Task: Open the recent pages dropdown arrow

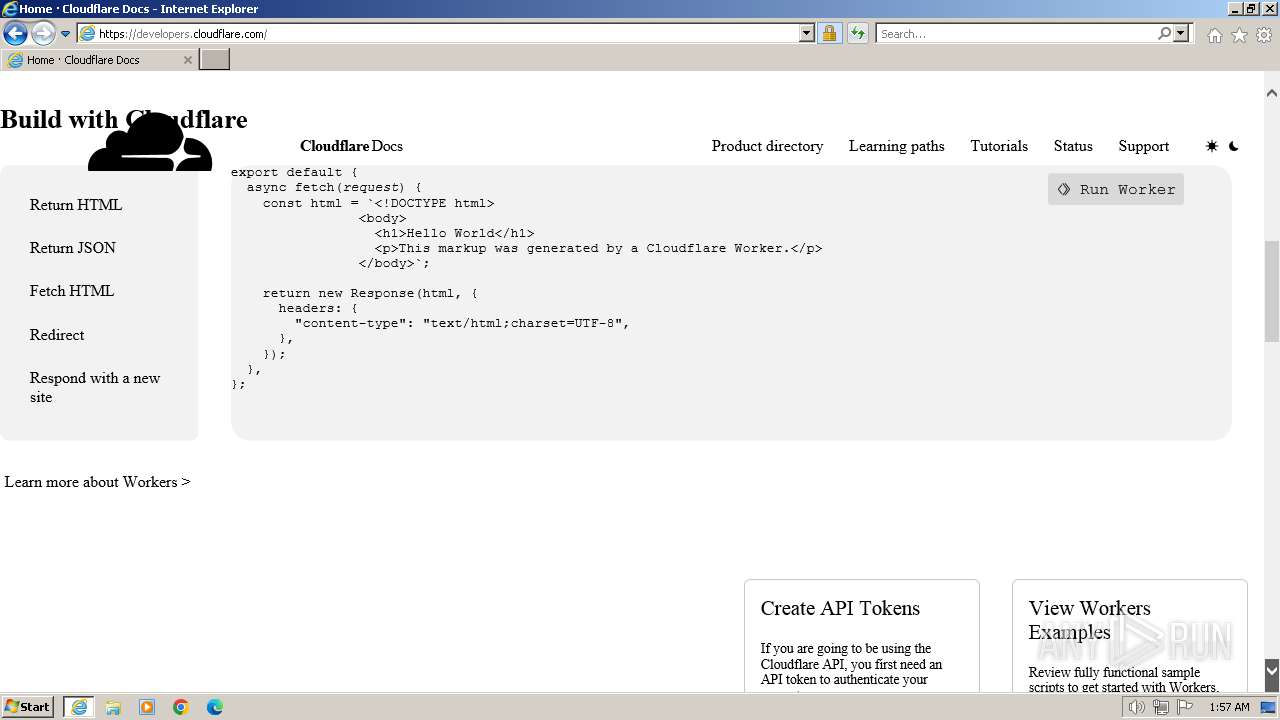Action: pos(66,34)
